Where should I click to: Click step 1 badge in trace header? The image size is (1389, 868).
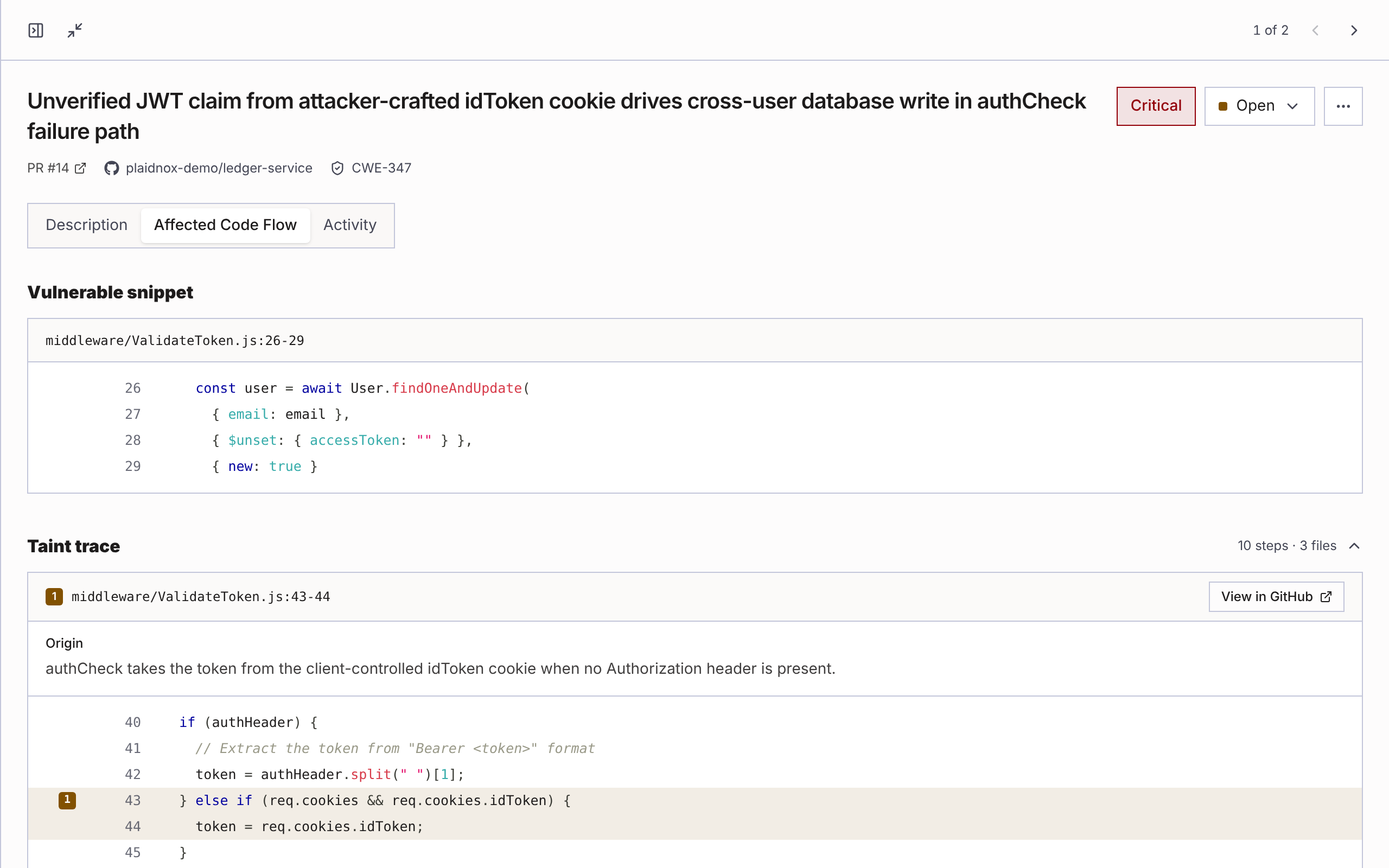click(54, 596)
